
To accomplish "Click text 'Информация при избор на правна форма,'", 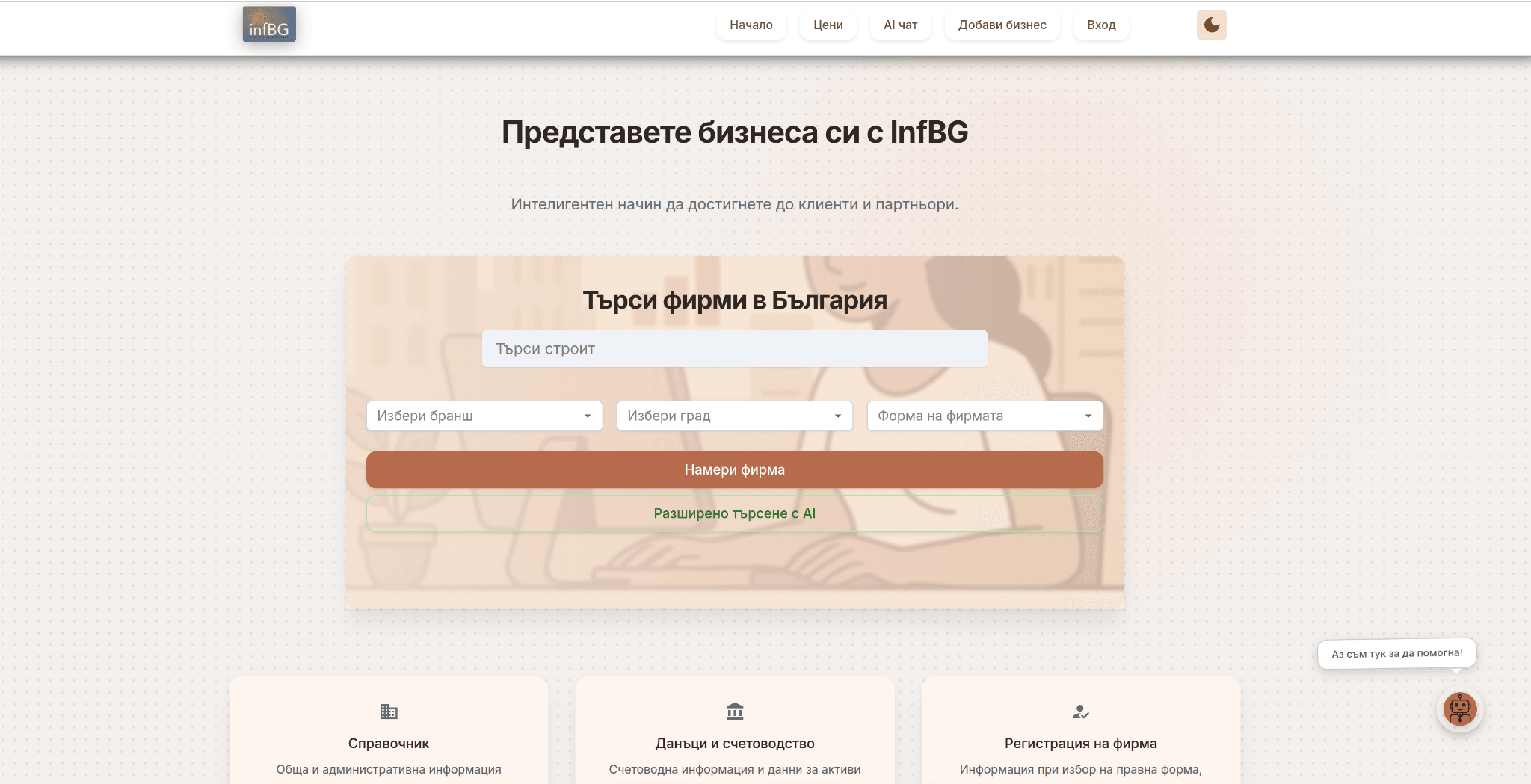I will [1081, 770].
